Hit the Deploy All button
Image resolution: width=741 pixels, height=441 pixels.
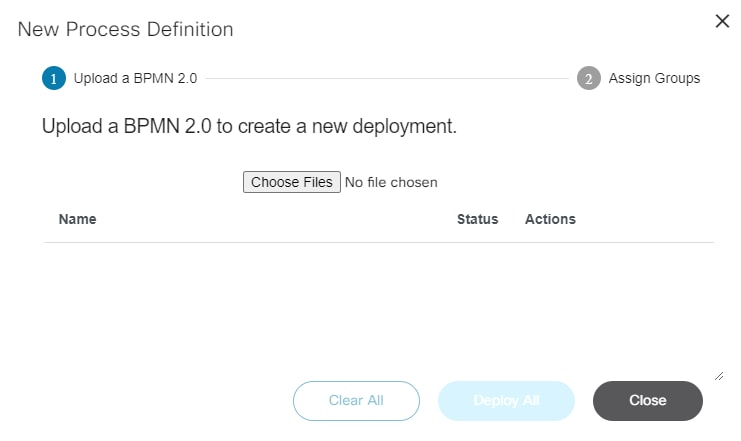506,400
